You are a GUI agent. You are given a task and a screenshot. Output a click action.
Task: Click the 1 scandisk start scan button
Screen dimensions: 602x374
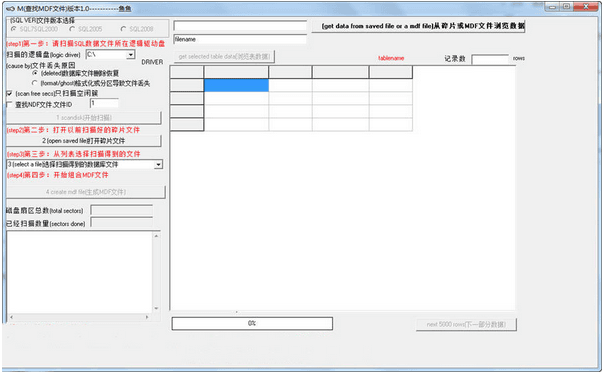click(84, 118)
